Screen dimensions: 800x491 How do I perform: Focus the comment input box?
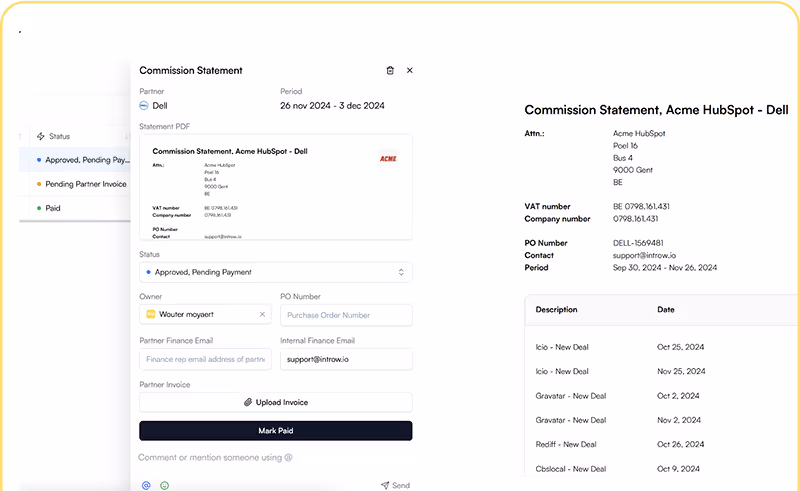276,457
